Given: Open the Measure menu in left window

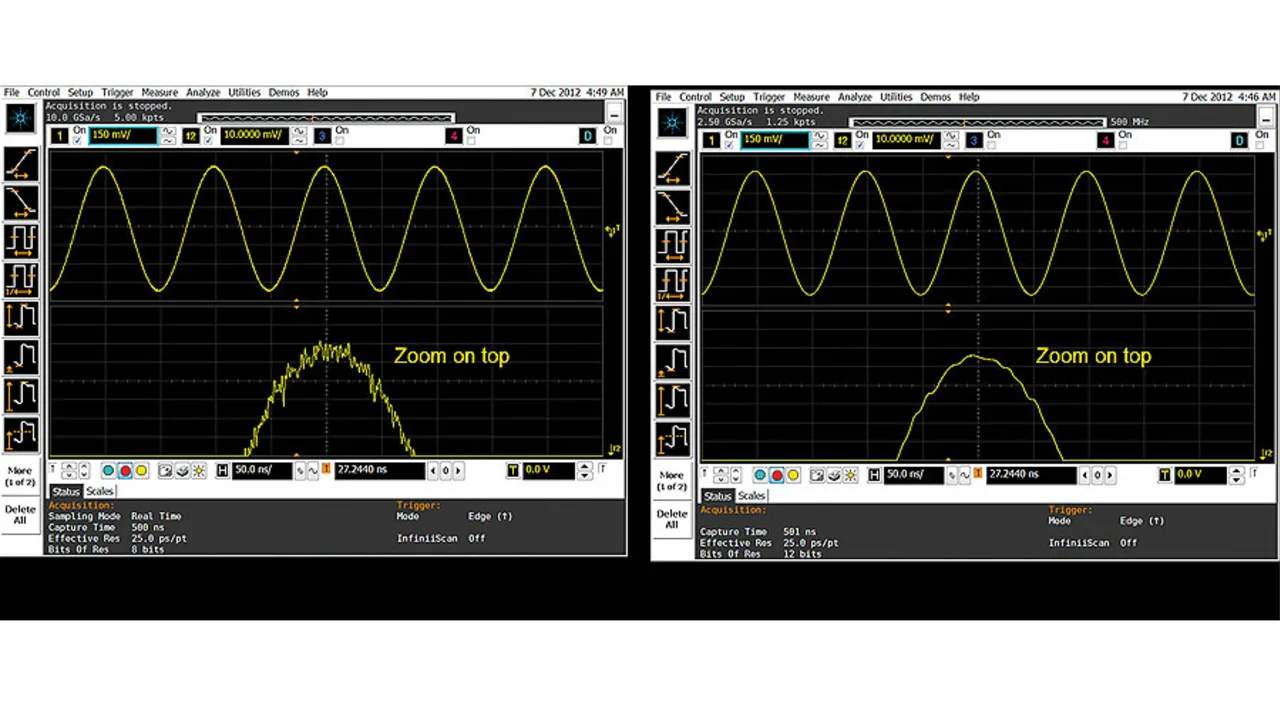Looking at the screenshot, I should point(159,92).
